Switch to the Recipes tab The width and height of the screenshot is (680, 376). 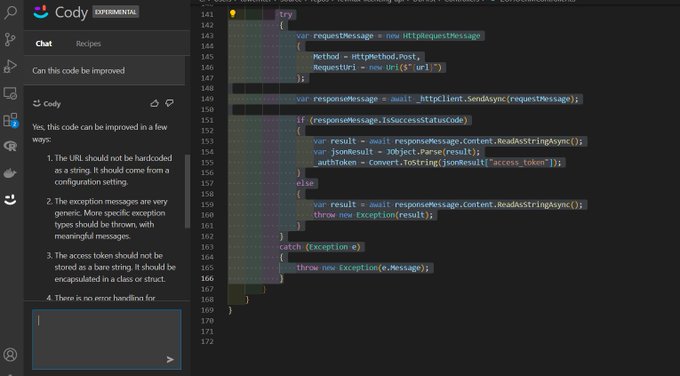click(88, 43)
